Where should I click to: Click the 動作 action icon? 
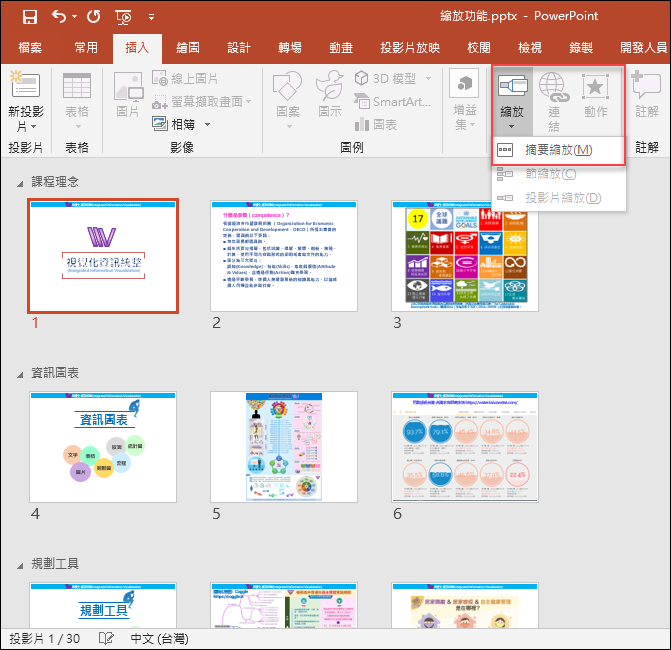point(595,86)
